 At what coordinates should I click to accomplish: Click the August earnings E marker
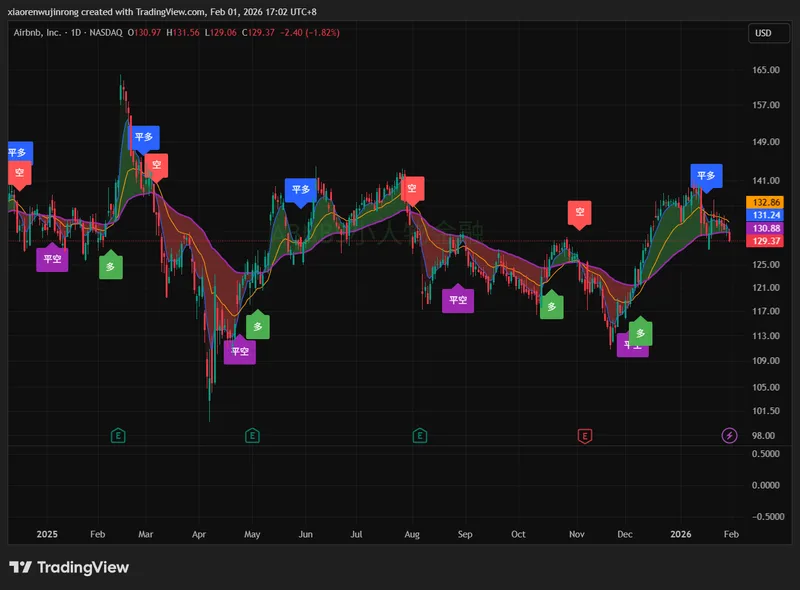419,436
